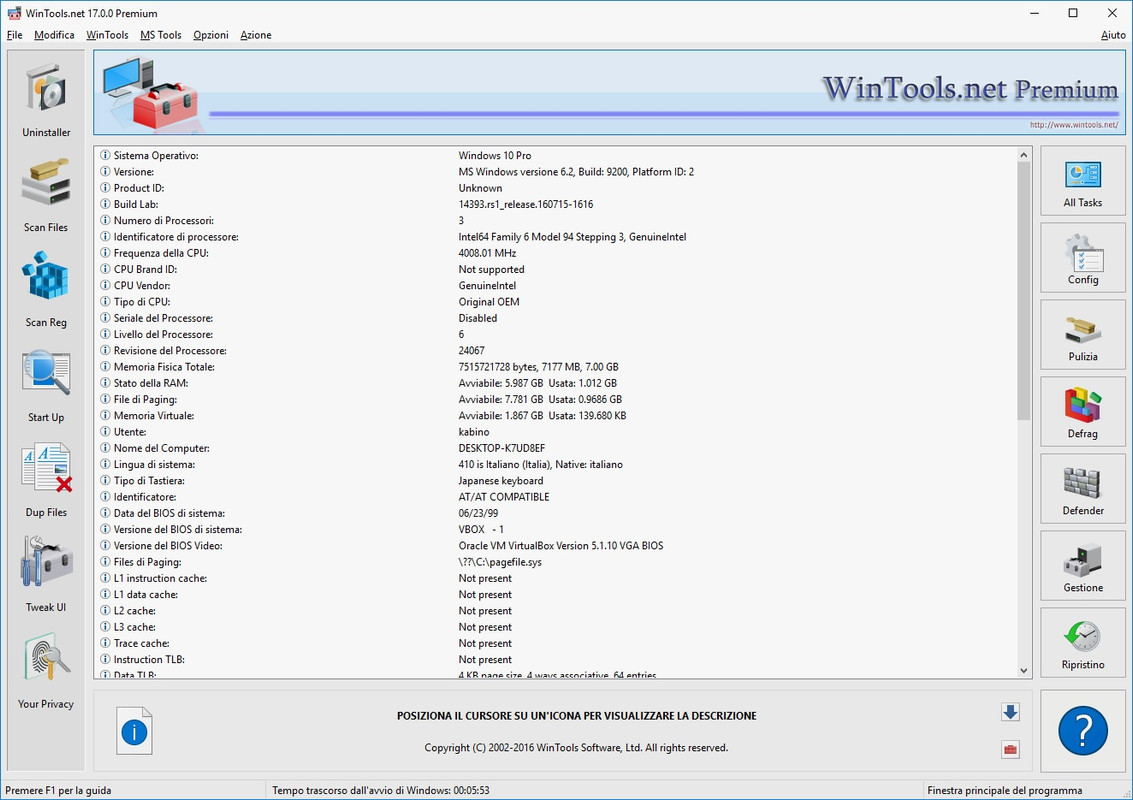Click the Windows 10 Pro value
The height and width of the screenshot is (800, 1133).
(x=495, y=155)
